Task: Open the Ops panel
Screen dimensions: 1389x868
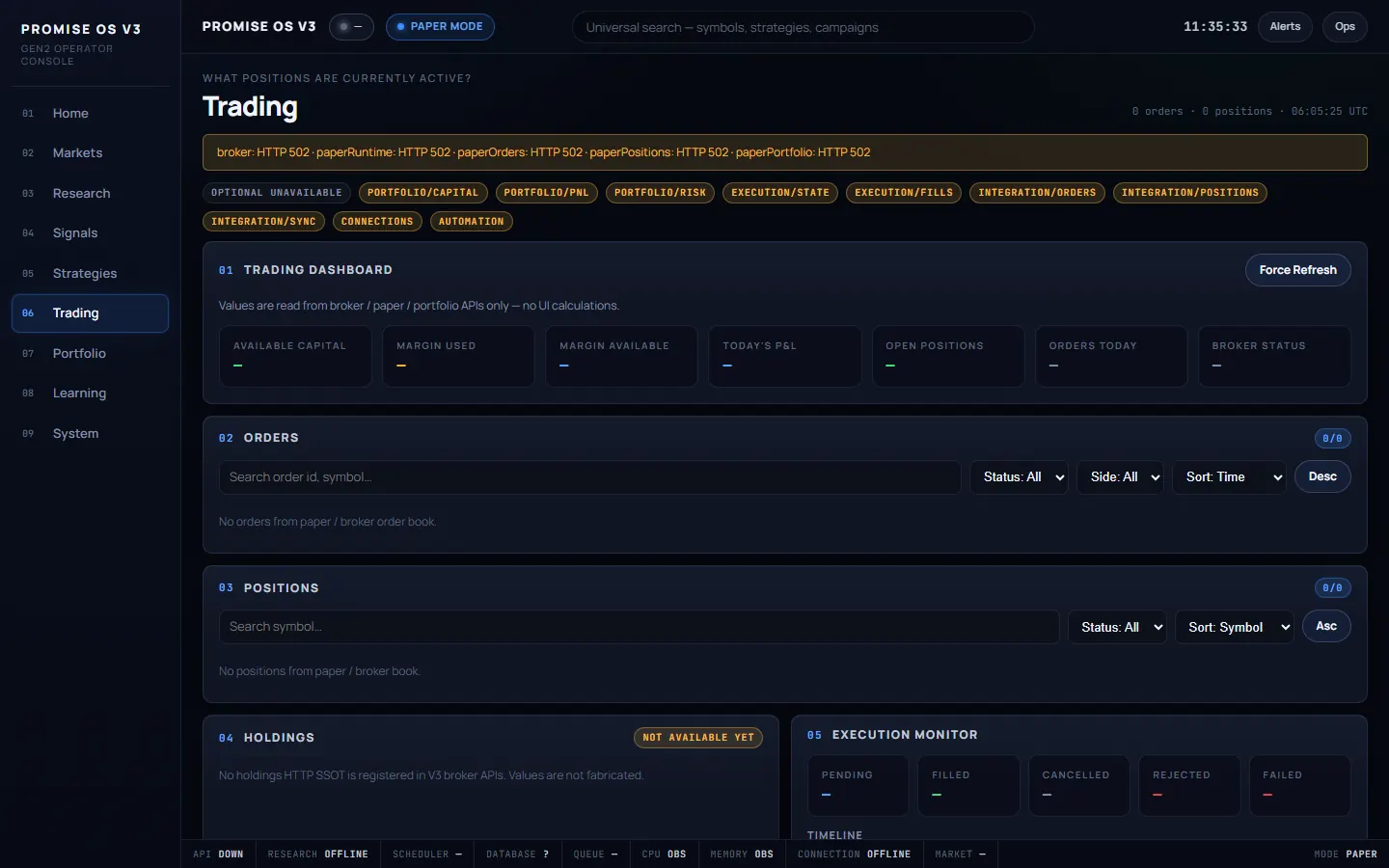Action: coord(1345,27)
